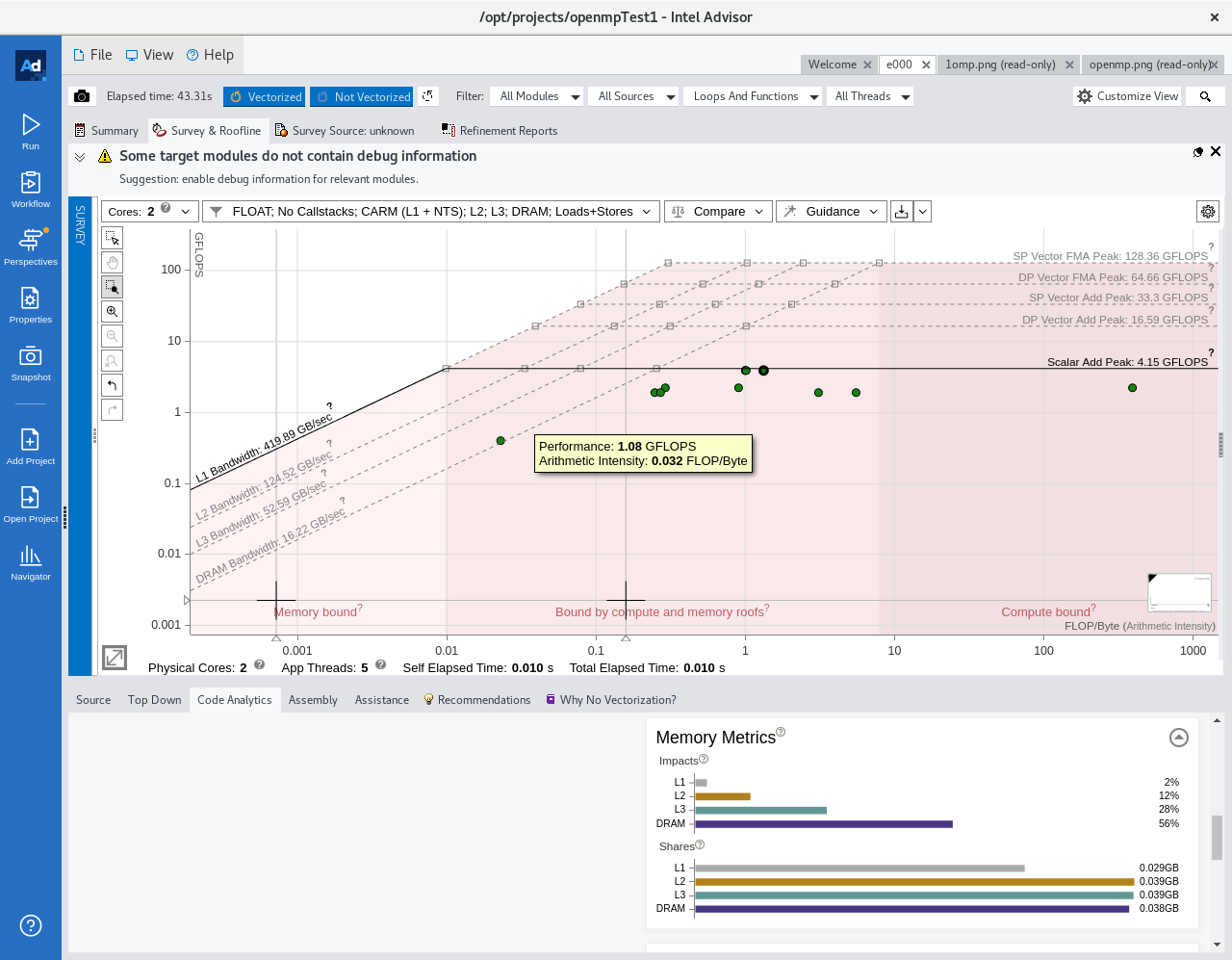Click the camera snapshot toolbar icon

coord(82,96)
